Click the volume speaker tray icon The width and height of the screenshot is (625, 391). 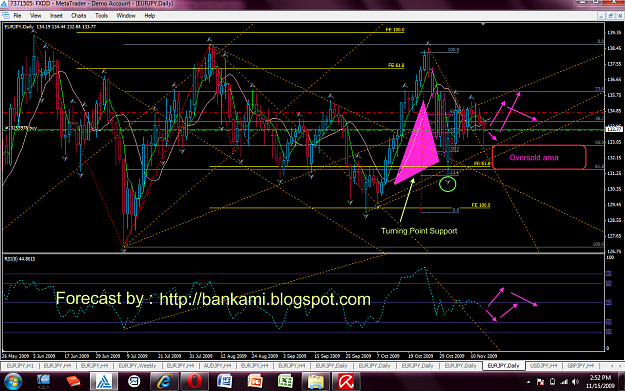[575, 382]
